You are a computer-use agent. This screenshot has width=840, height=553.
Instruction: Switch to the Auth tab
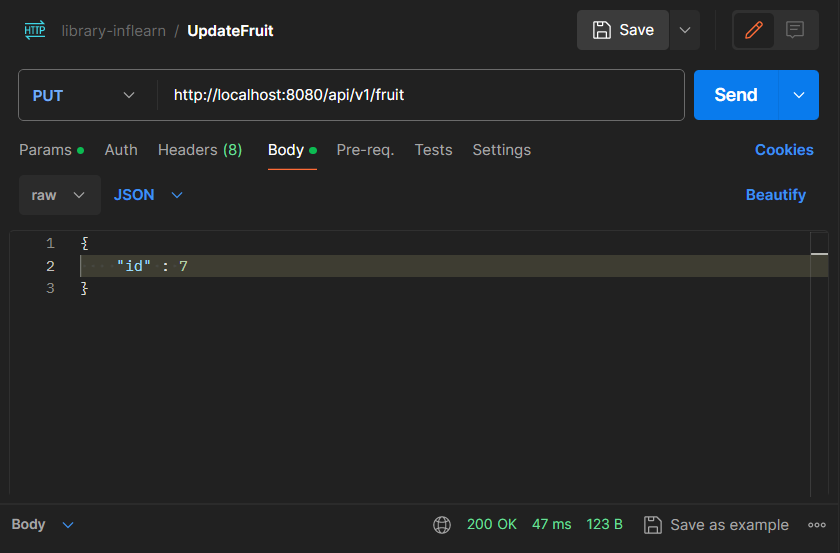[x=121, y=150]
